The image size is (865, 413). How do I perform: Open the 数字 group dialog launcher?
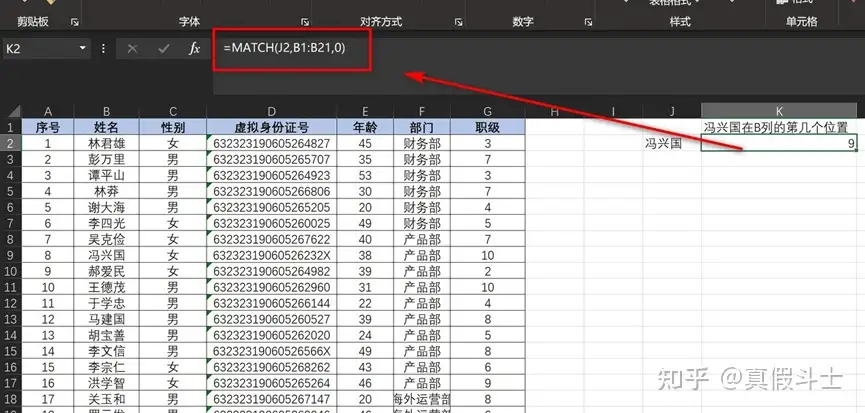coord(586,21)
